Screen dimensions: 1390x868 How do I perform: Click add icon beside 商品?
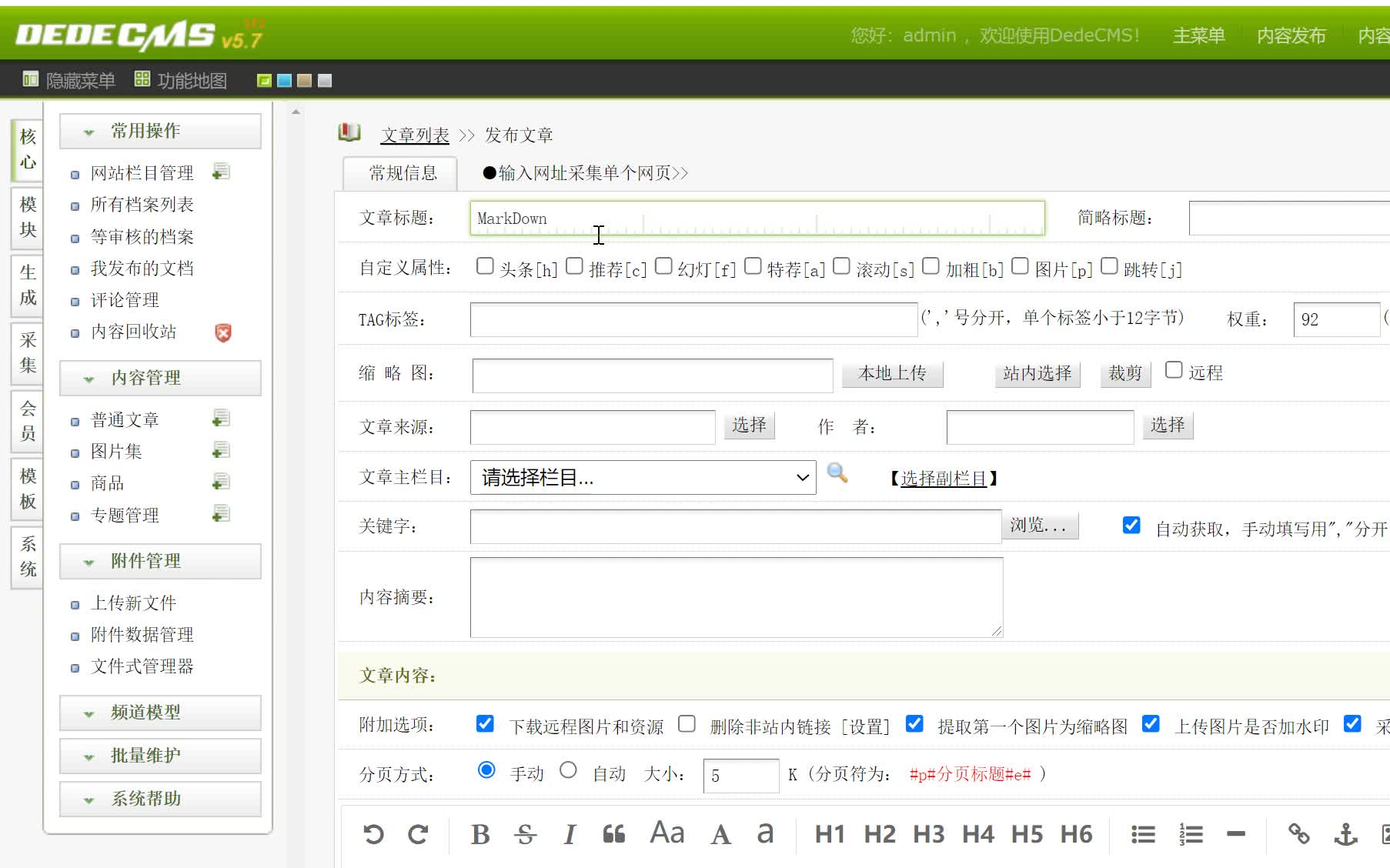(222, 482)
